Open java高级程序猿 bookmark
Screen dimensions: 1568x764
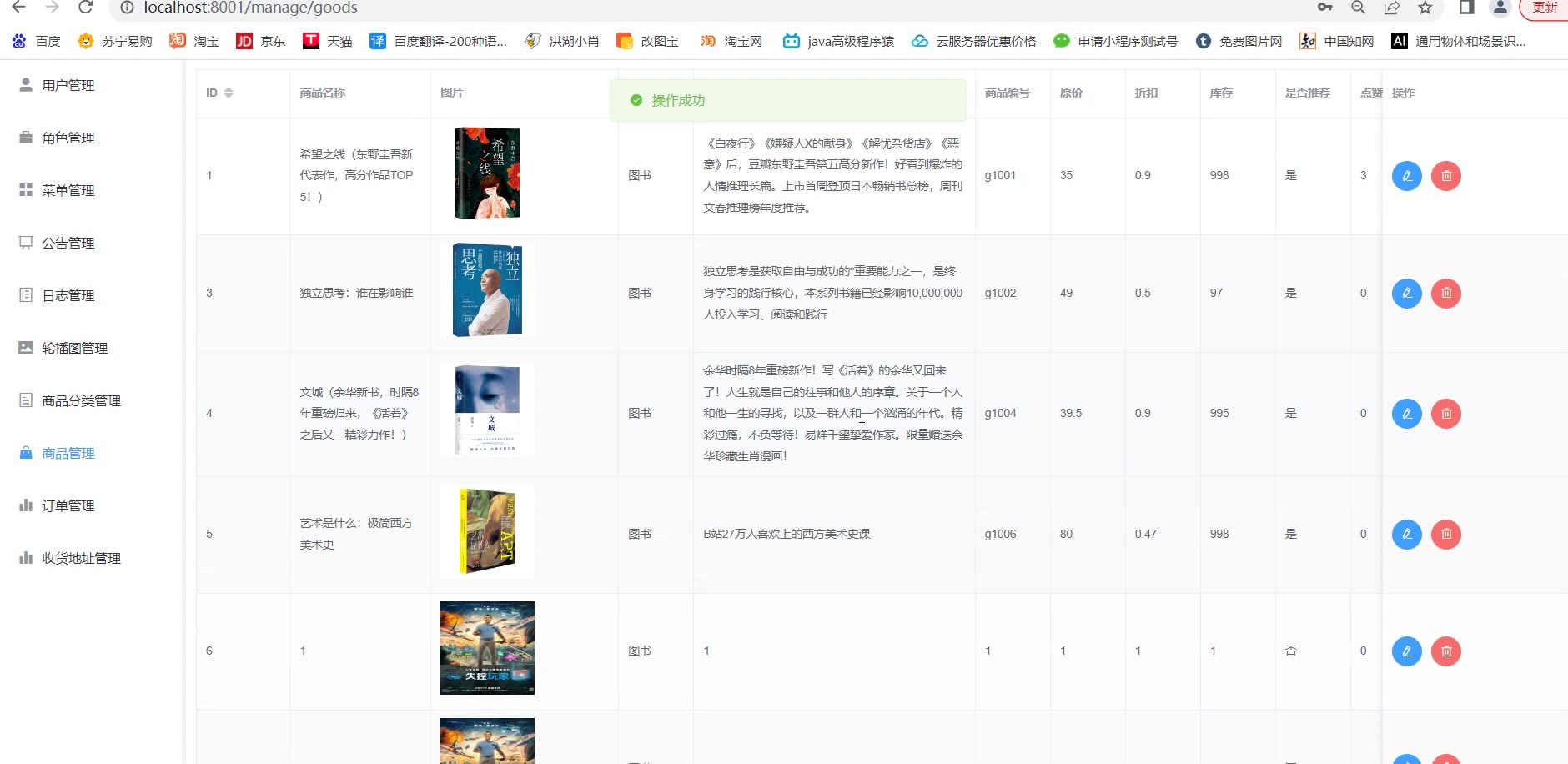tap(838, 41)
